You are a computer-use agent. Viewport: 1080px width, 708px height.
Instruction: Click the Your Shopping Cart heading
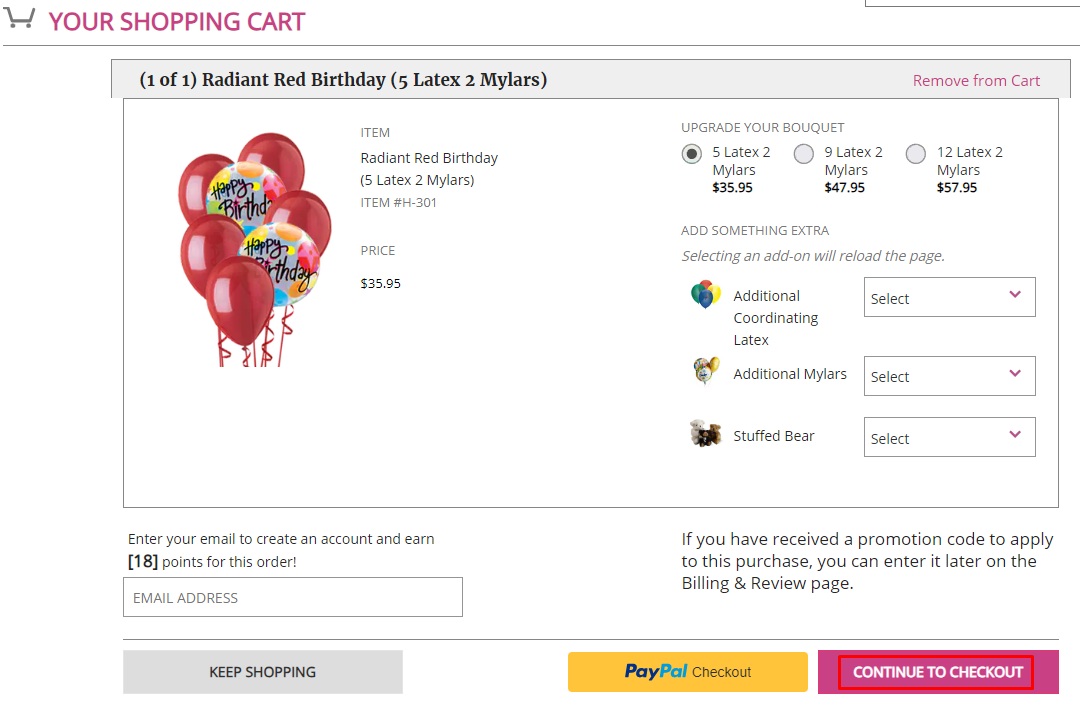[177, 21]
